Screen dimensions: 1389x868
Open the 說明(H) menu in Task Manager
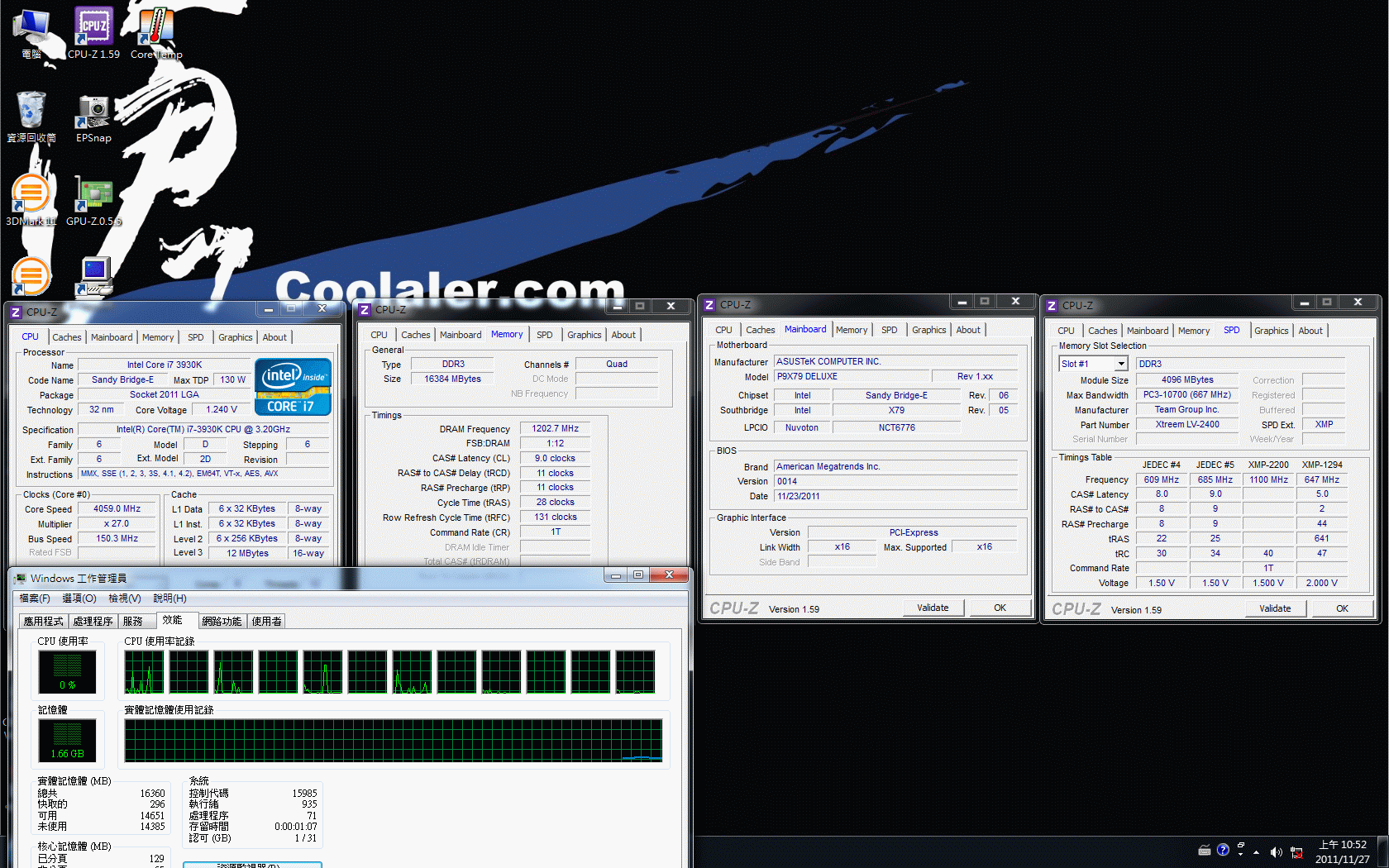[x=170, y=599]
